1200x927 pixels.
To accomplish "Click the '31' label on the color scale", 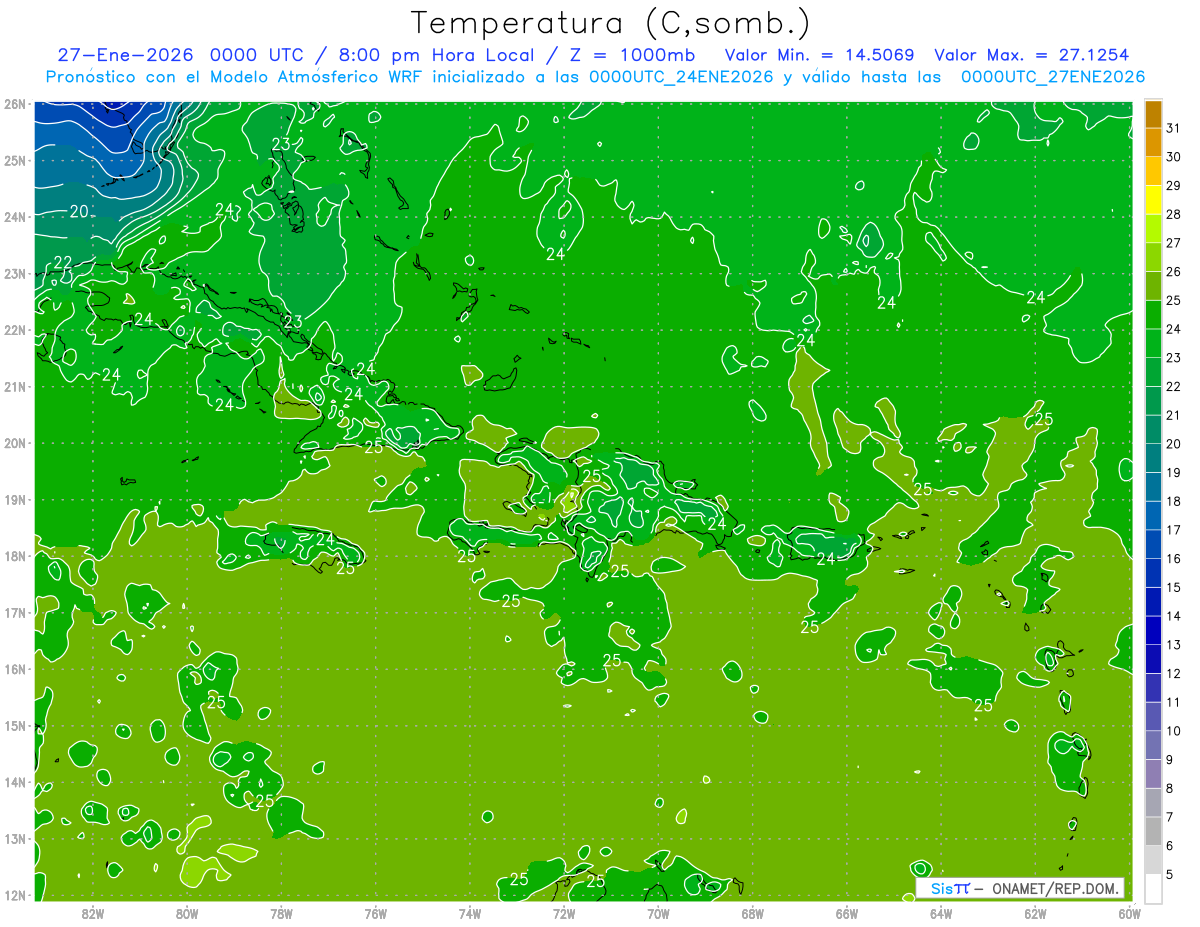I will click(x=1174, y=128).
